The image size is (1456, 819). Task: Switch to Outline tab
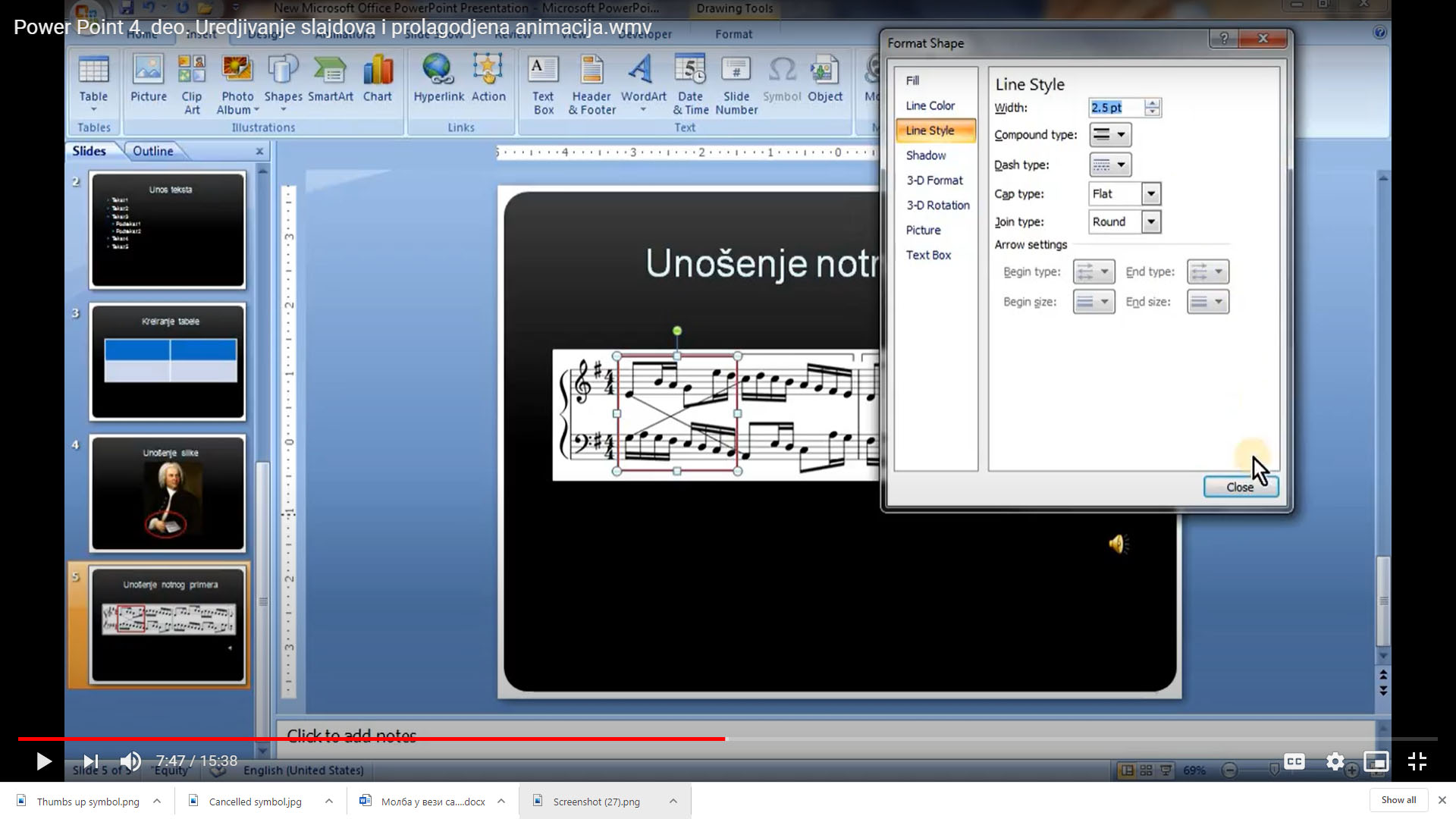152,151
